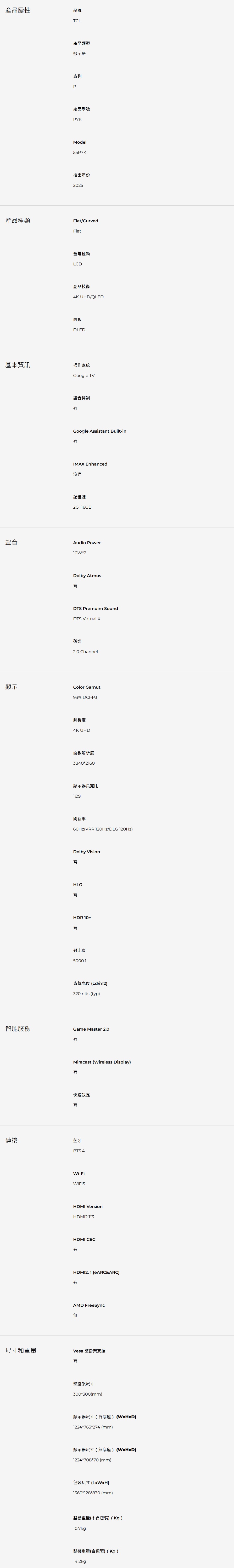Click the 產品屬性 section heading
The height and width of the screenshot is (1568, 234).
tap(18, 10)
